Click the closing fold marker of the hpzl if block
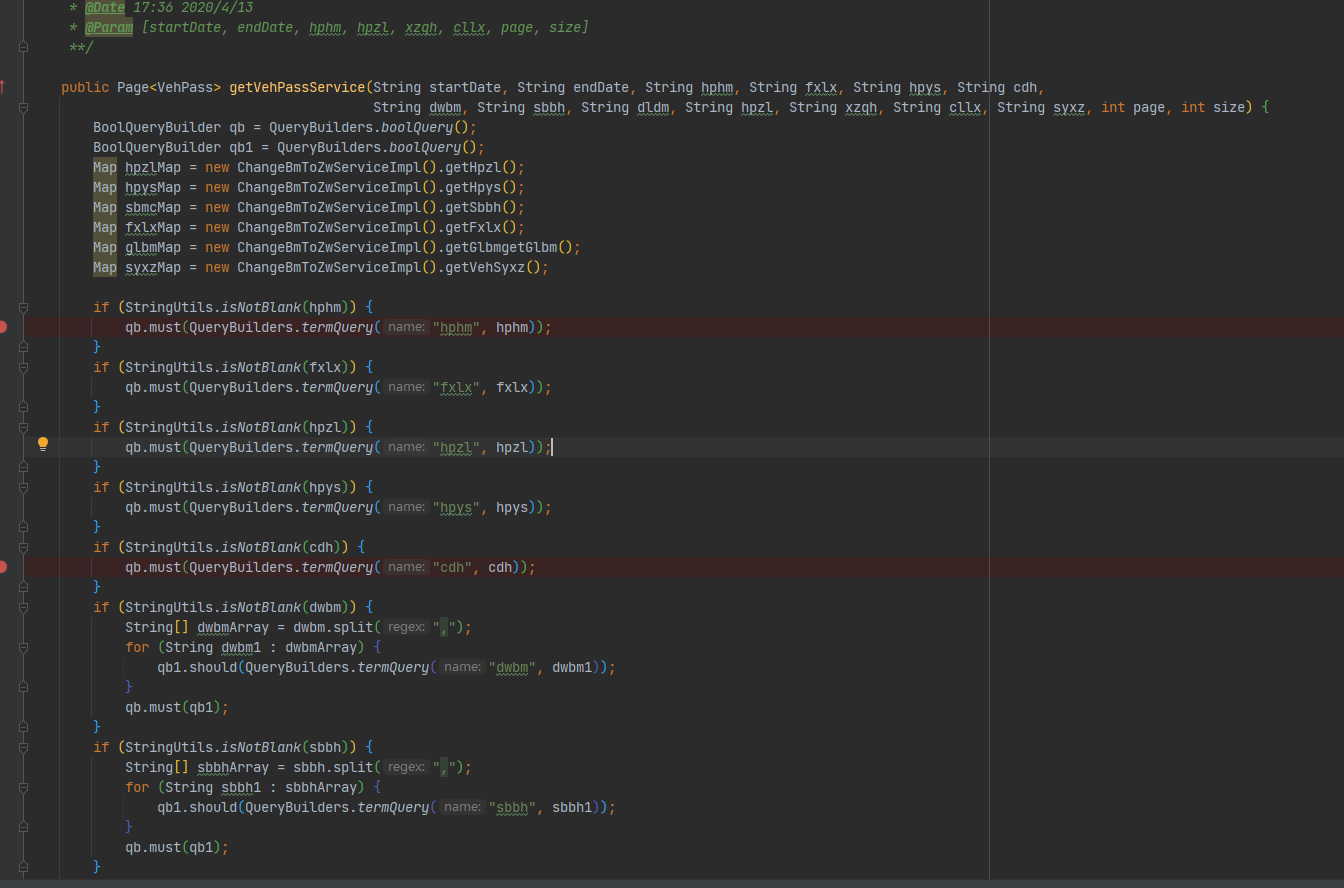The width and height of the screenshot is (1344, 888). pos(23,467)
